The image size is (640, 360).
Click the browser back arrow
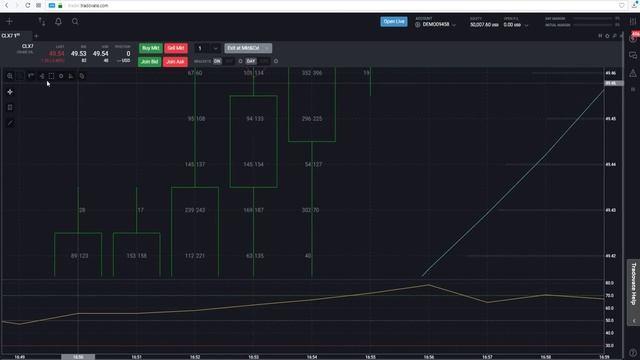7,5
